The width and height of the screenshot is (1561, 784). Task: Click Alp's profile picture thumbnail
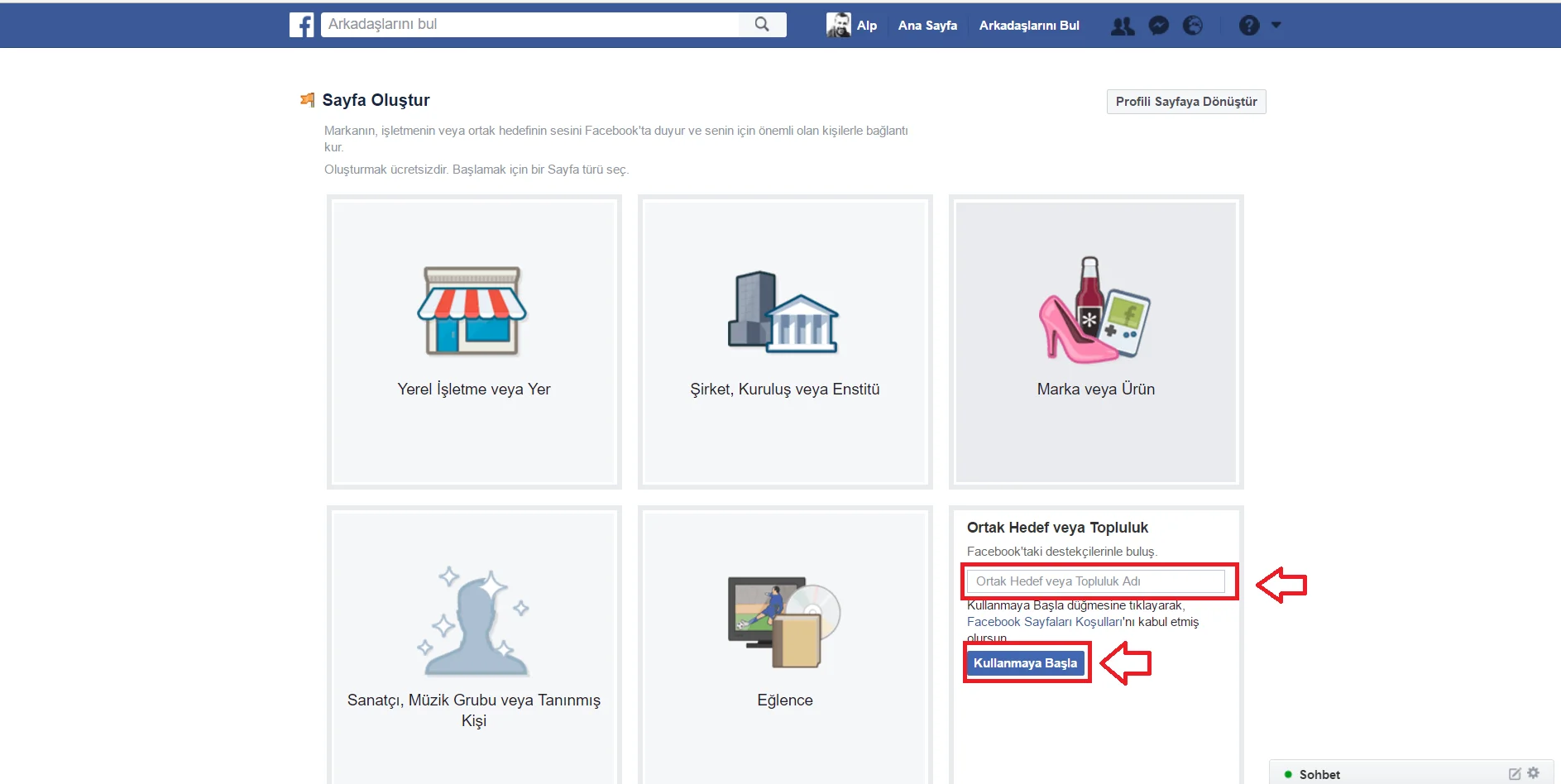tap(838, 25)
